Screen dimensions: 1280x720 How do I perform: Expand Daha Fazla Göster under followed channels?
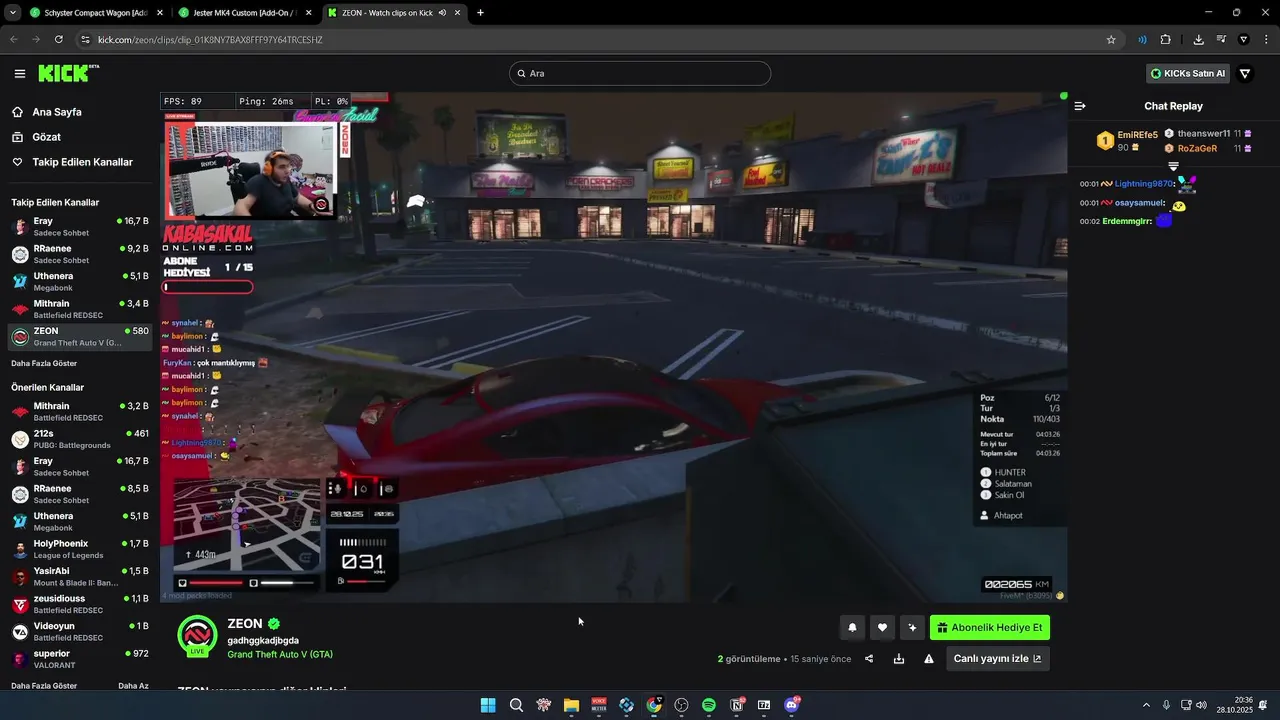pos(44,363)
